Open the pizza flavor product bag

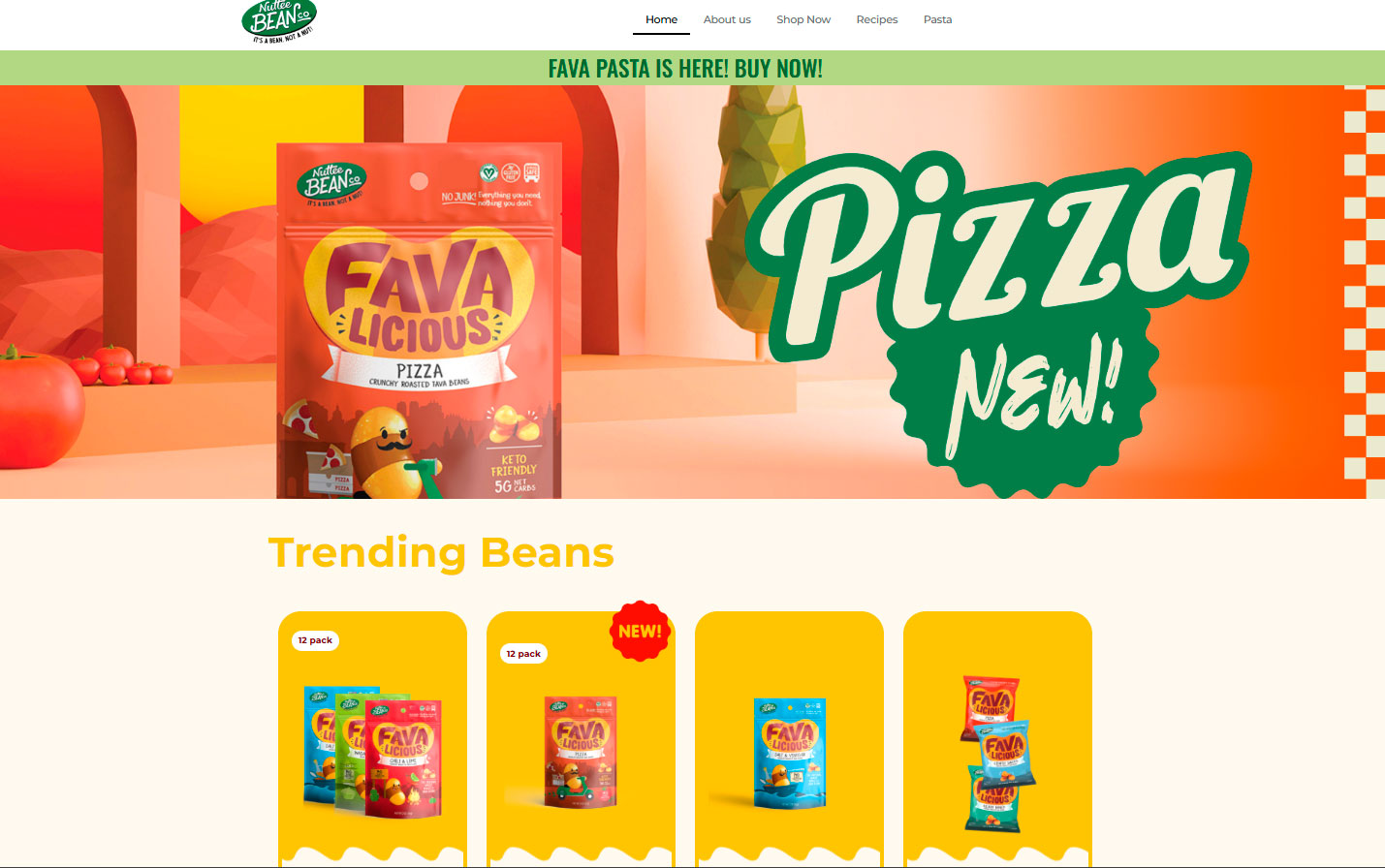(x=580, y=752)
